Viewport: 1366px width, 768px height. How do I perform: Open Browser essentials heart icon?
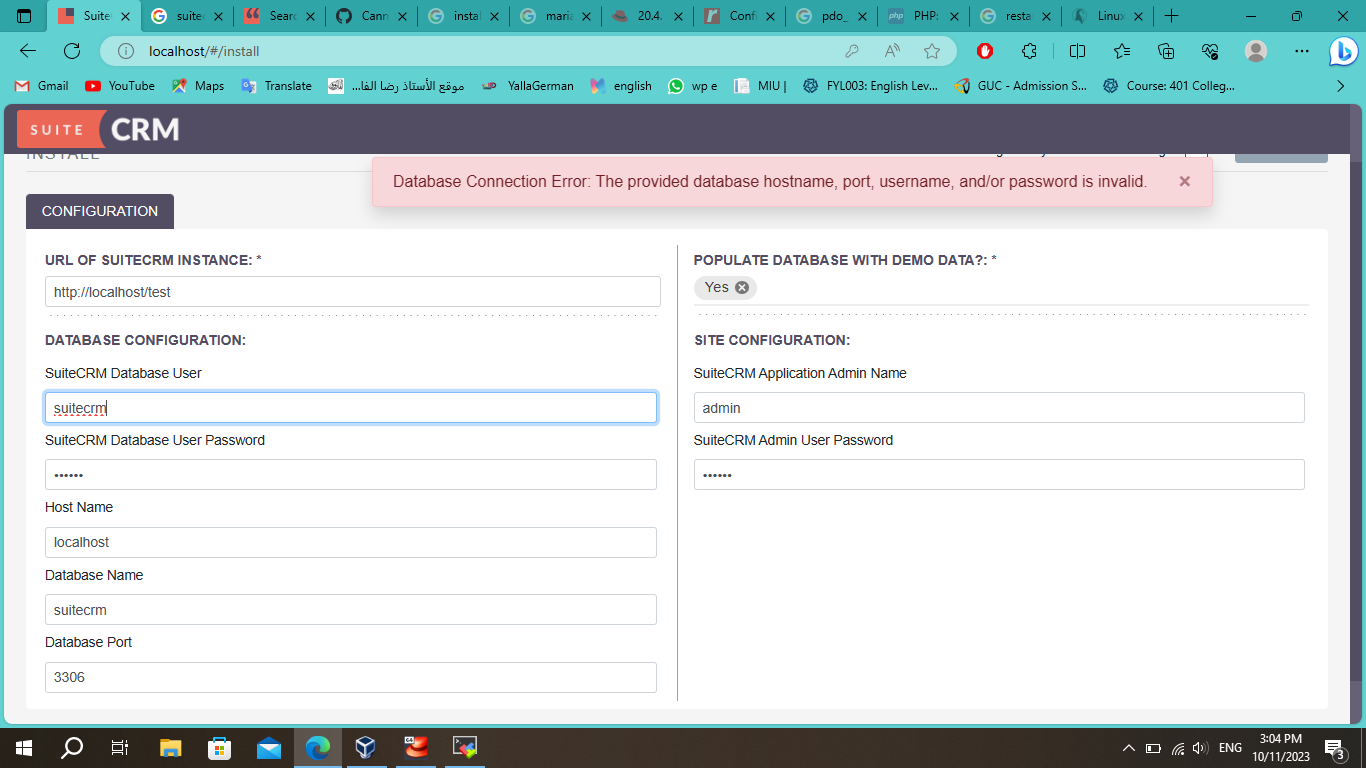coord(1210,51)
